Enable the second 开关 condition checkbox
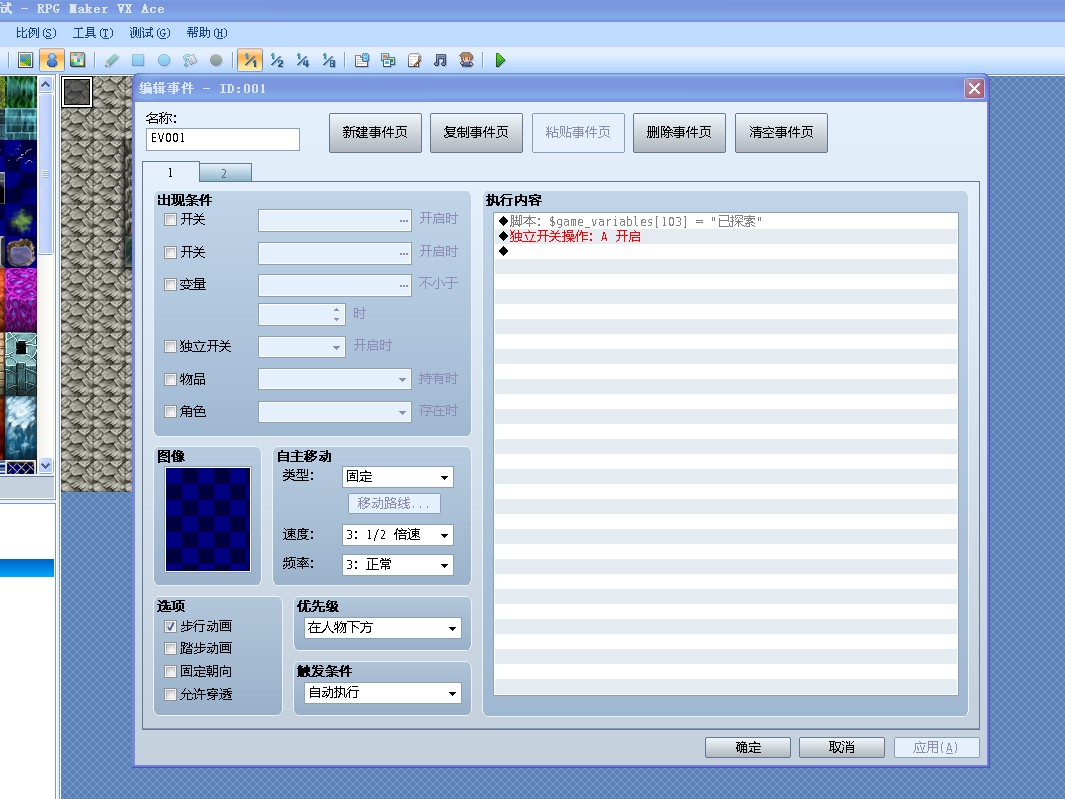The image size is (1065, 799). click(x=170, y=252)
